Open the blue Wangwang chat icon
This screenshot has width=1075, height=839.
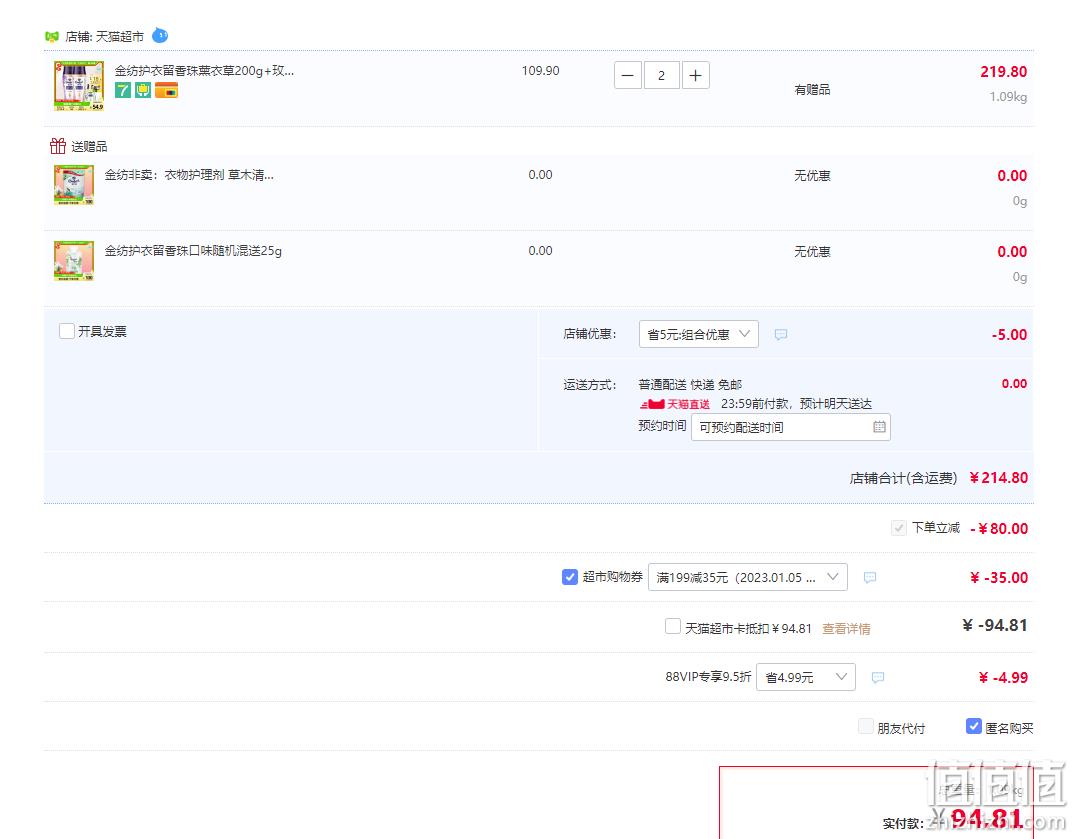click(160, 35)
